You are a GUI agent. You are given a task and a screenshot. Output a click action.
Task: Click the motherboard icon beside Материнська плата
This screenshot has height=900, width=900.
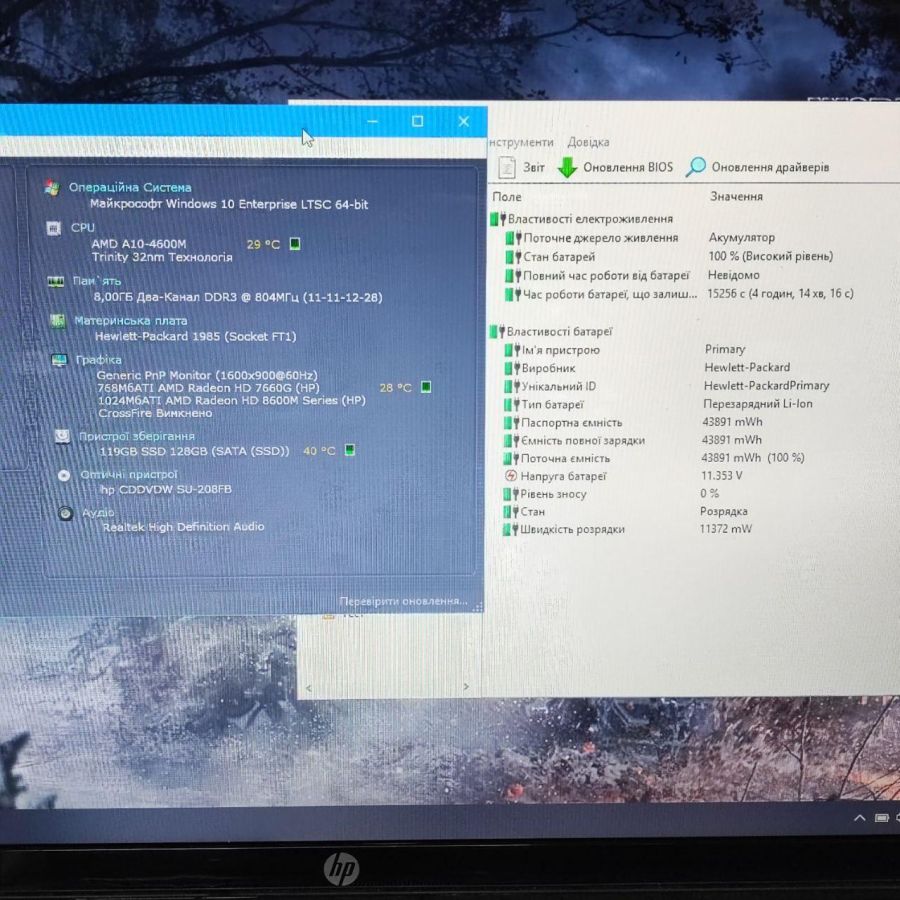click(57, 320)
